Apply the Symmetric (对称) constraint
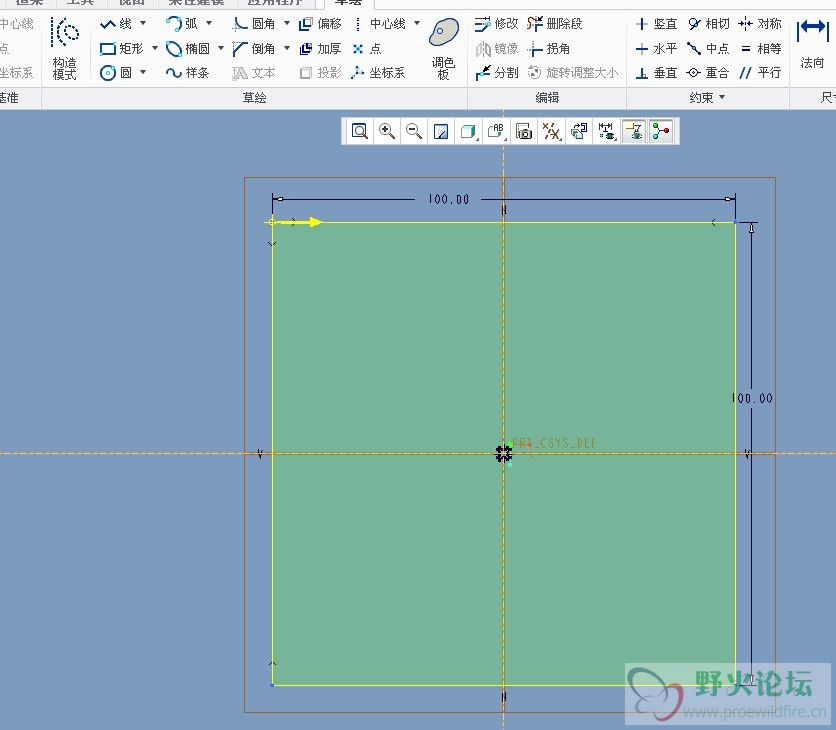Image resolution: width=836 pixels, height=730 pixels. click(x=760, y=24)
